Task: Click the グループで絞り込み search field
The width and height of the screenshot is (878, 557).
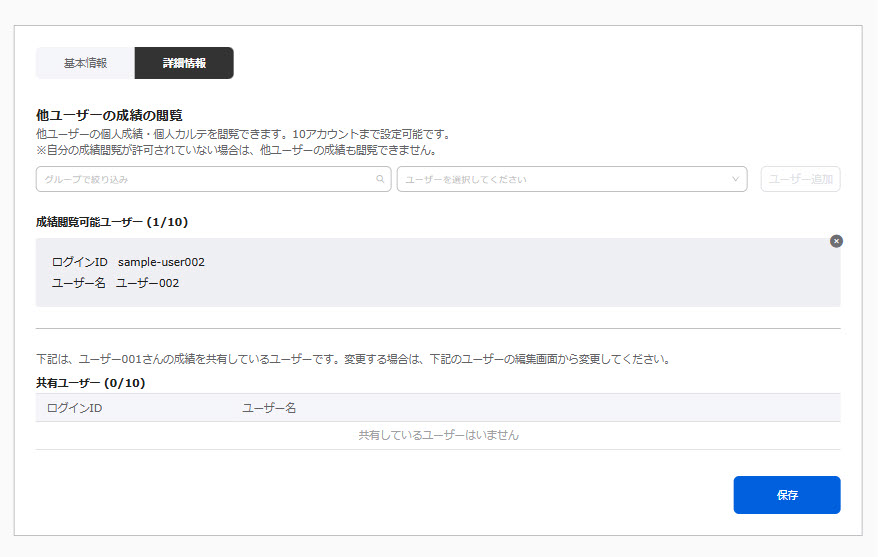Action: 213,179
